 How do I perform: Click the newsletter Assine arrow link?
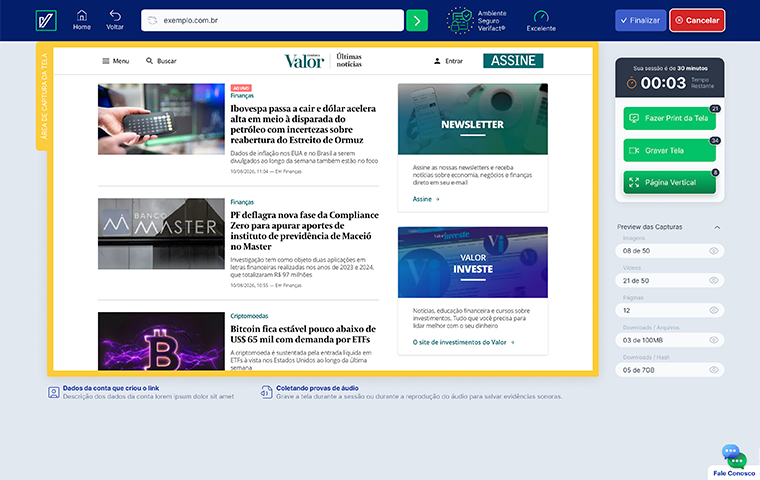[426, 199]
